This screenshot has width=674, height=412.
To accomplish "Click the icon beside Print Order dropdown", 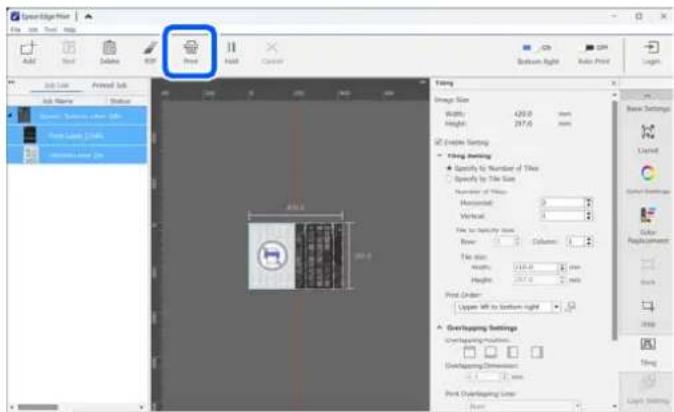I will 570,307.
